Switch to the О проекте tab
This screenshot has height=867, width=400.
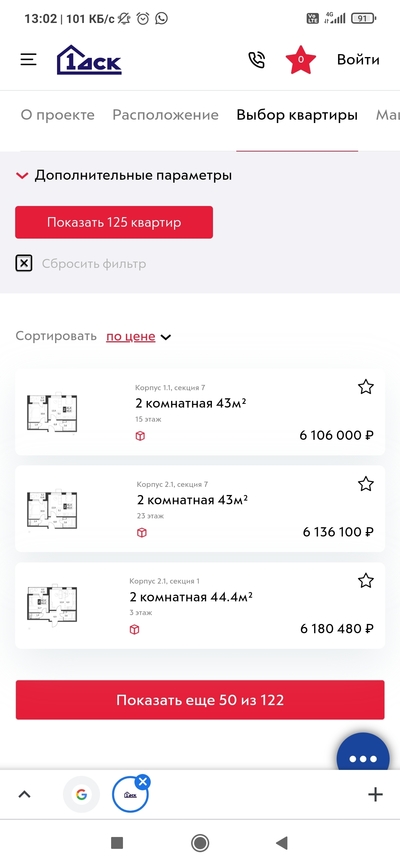(x=58, y=115)
